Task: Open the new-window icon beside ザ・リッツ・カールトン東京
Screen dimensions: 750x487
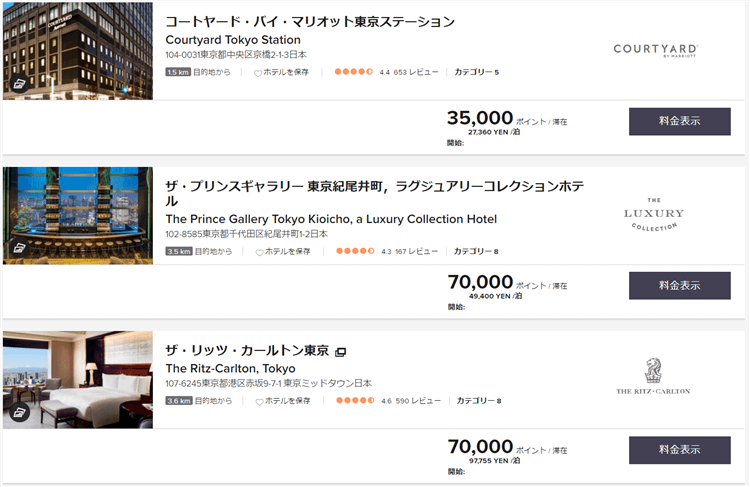Action: pos(340,352)
